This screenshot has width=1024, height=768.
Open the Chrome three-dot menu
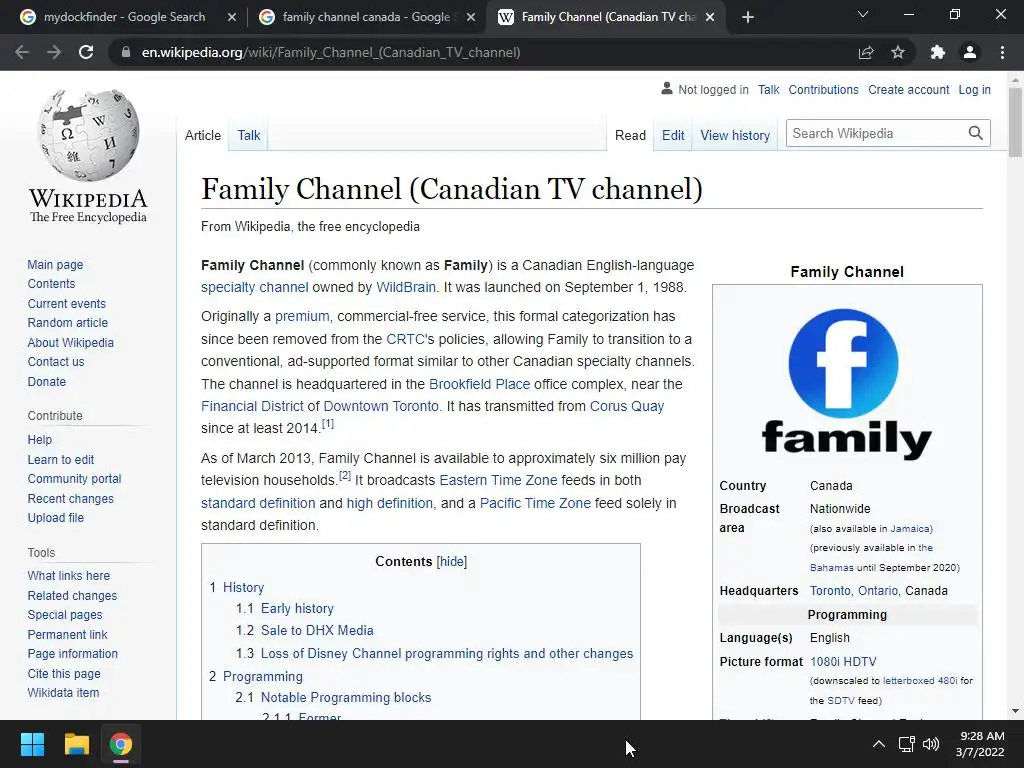1002,52
